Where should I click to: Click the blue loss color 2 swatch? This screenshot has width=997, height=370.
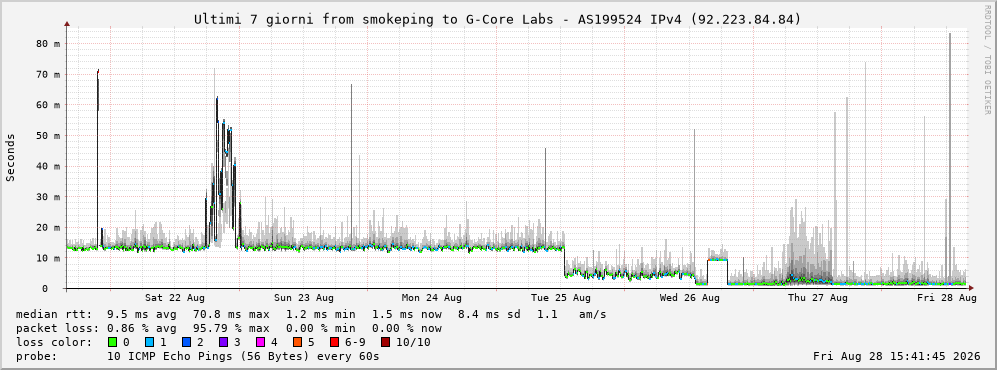[186, 342]
